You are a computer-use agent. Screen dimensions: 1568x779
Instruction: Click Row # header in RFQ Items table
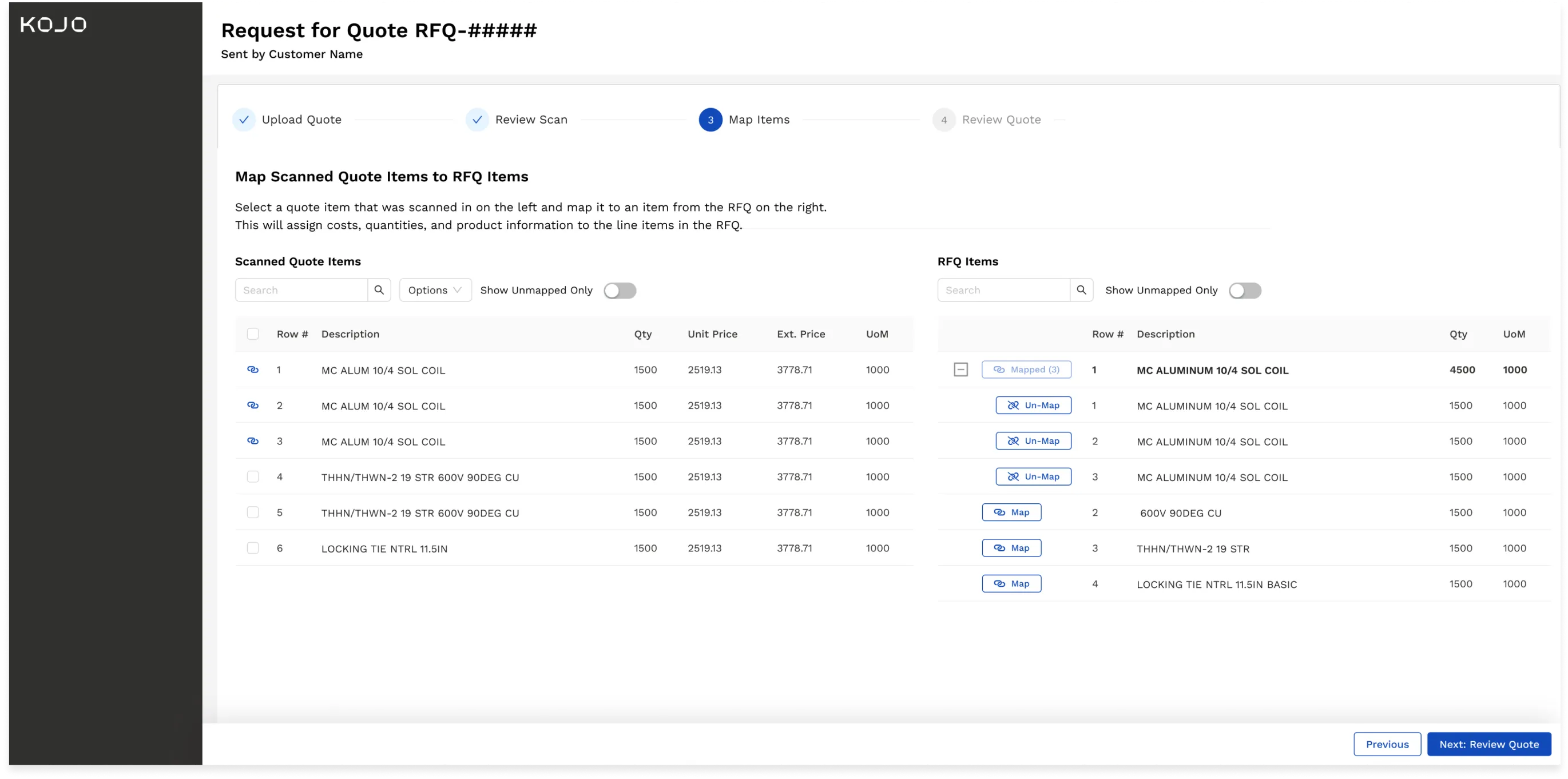coord(1107,334)
